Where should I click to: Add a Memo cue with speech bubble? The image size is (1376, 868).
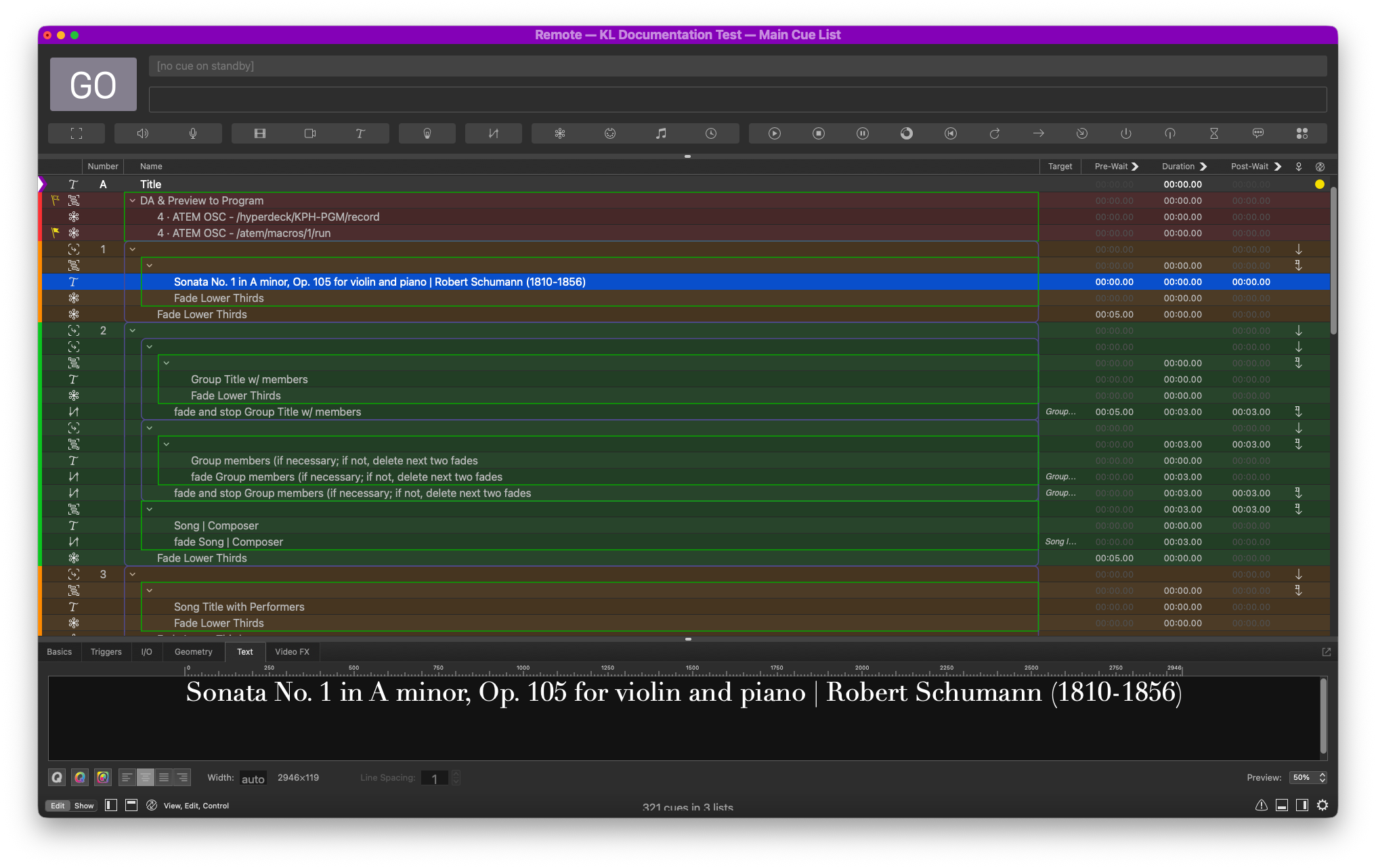point(1258,133)
